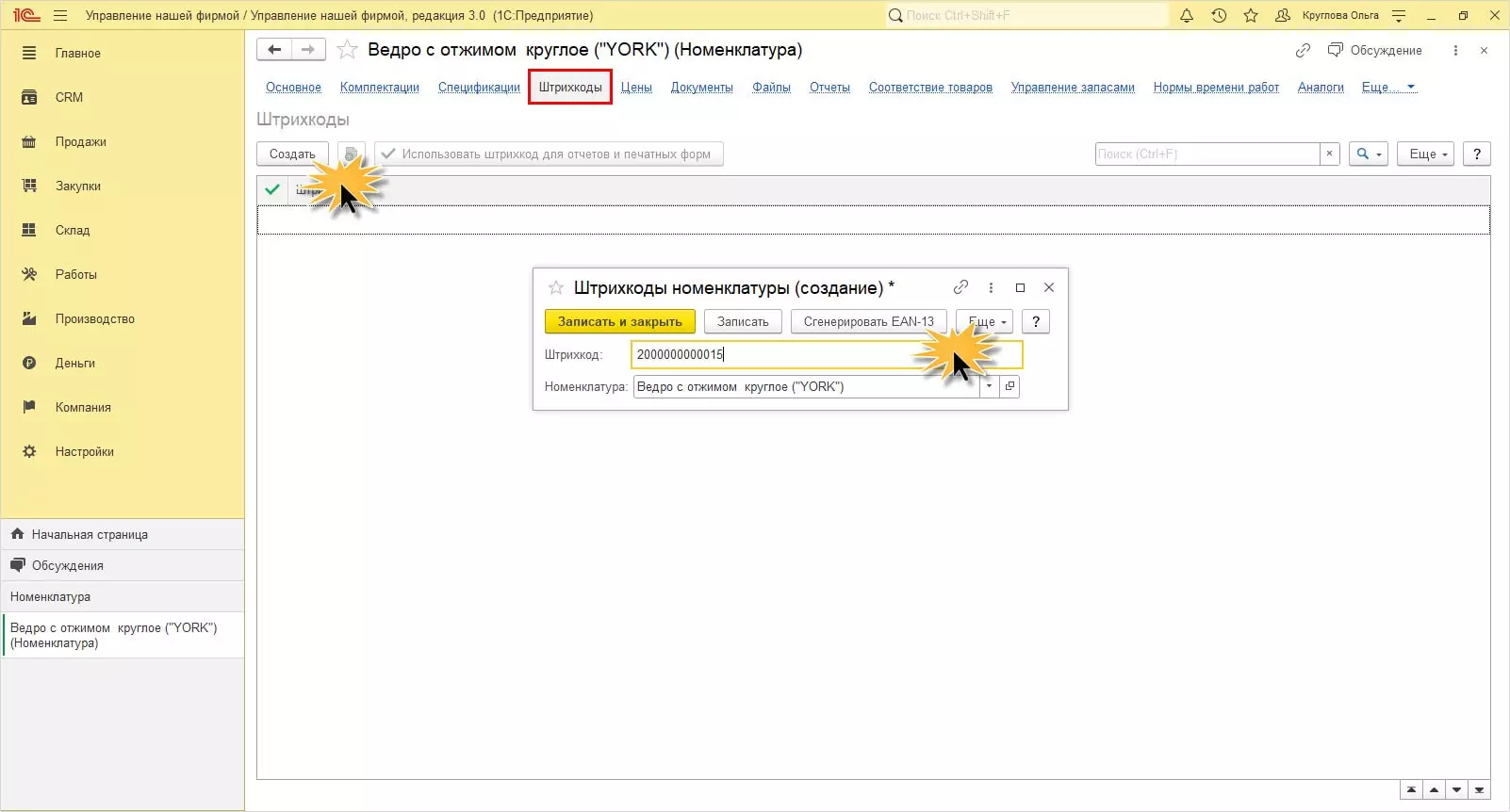Expand the Еще menu in the barcode dialog

985,322
